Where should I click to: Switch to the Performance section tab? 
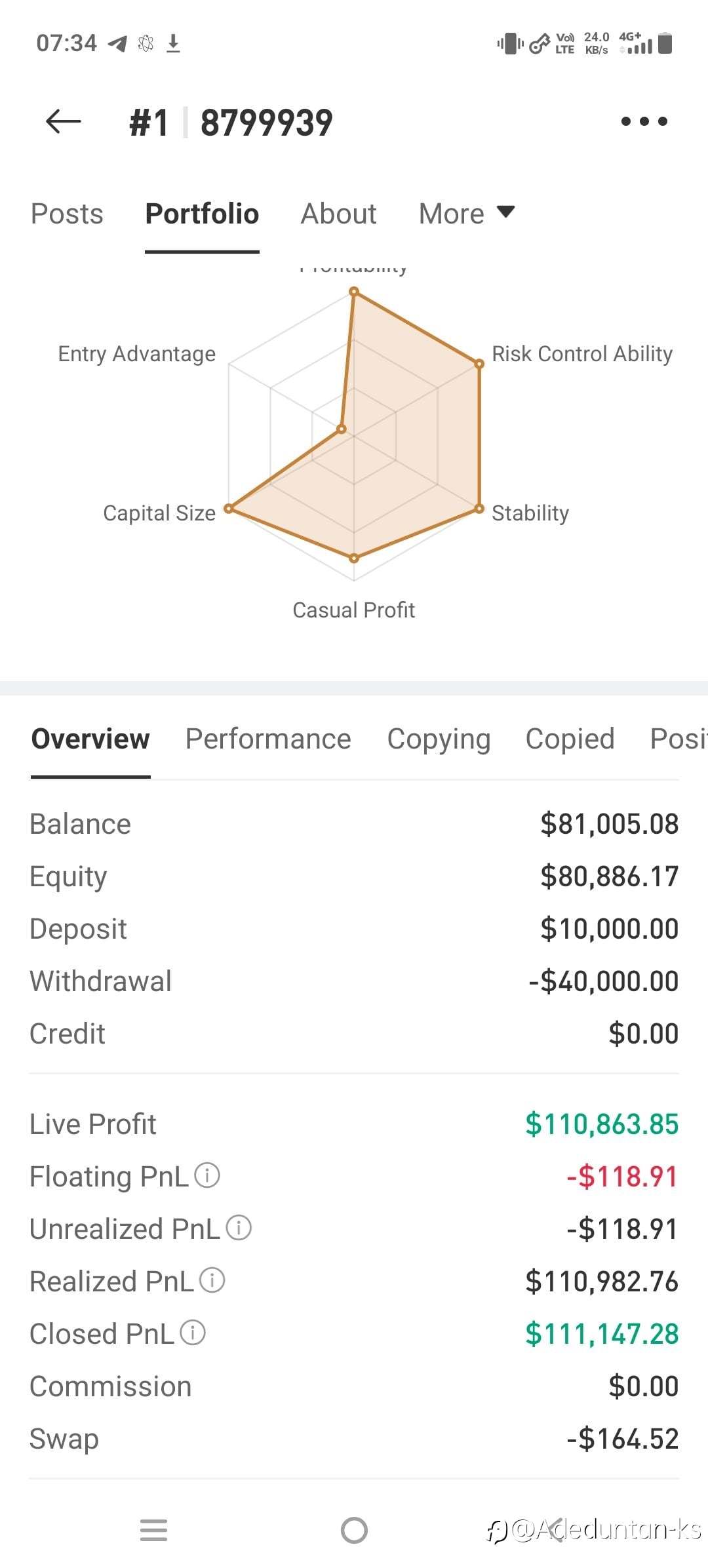[268, 739]
